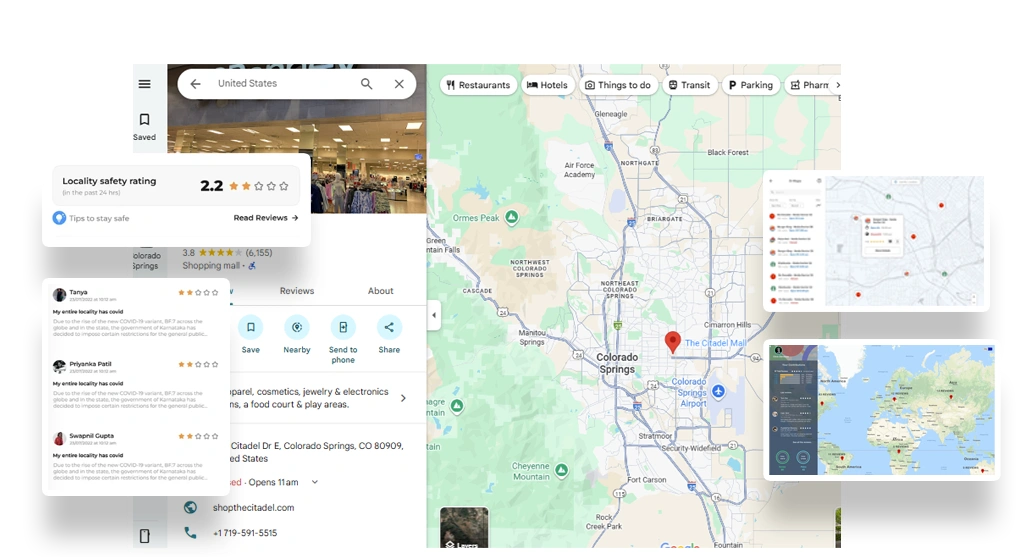Filter map by Hotels
Viewport: 1031px width, 557px height.
pos(547,85)
